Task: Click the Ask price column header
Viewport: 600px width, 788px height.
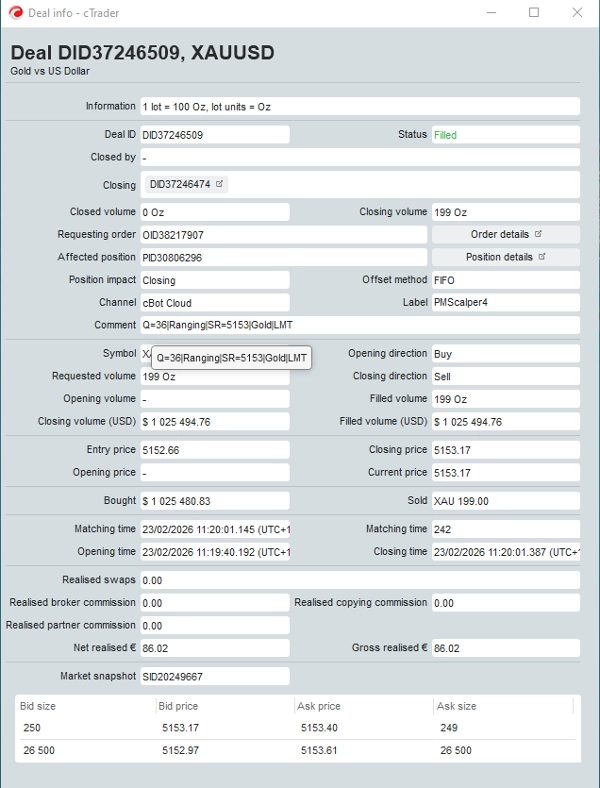Action: click(x=321, y=706)
